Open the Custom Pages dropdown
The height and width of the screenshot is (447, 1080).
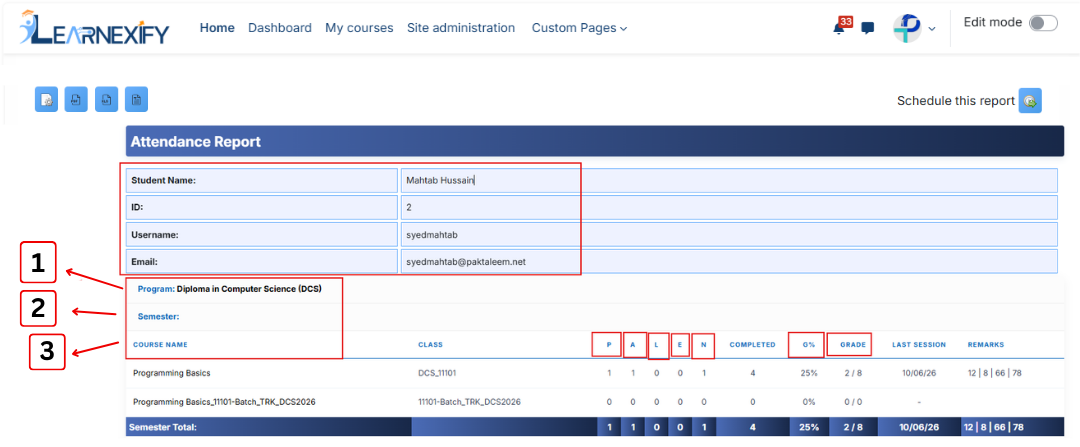coord(579,28)
